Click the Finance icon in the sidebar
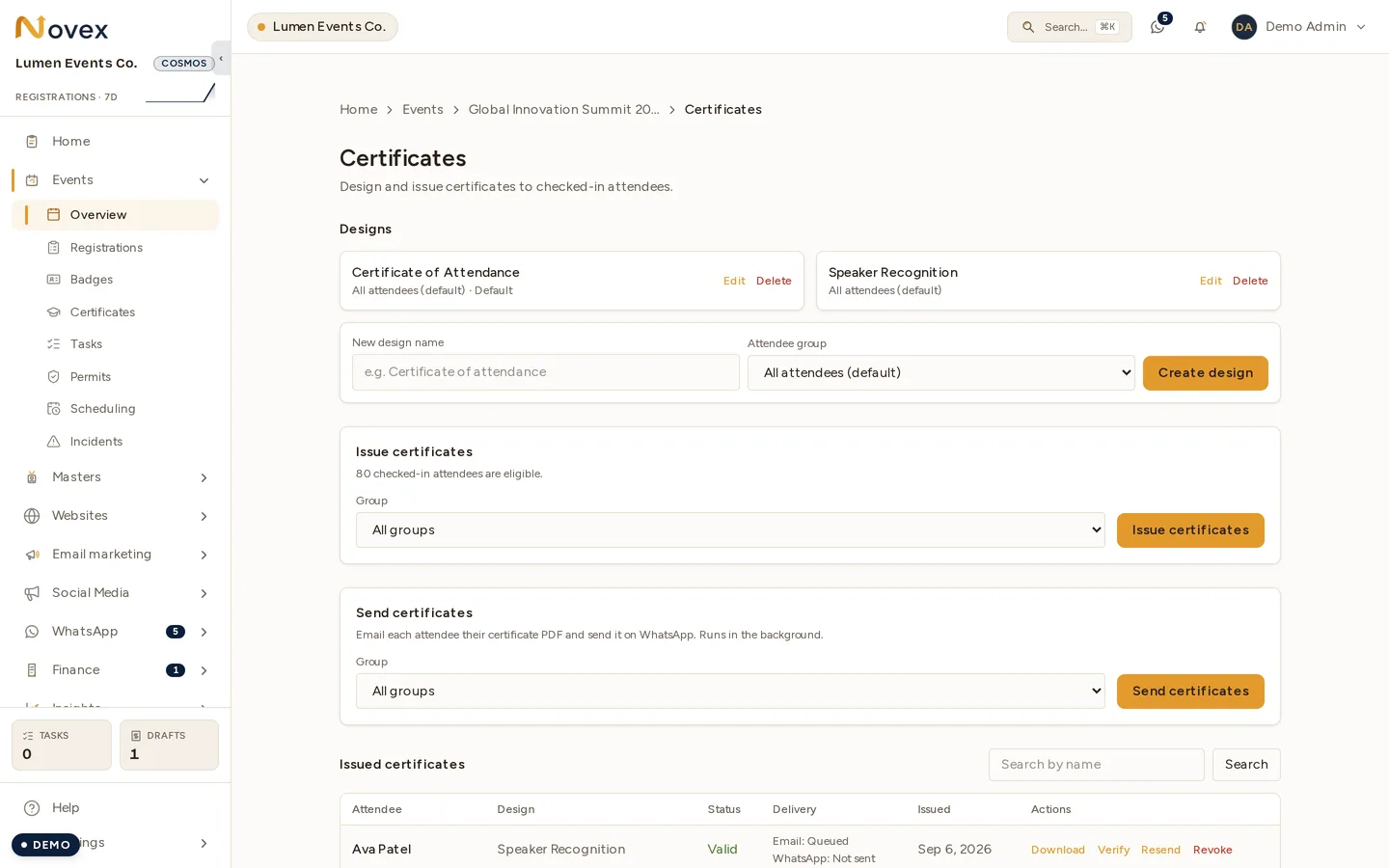Image resolution: width=1389 pixels, height=868 pixels. point(32,670)
